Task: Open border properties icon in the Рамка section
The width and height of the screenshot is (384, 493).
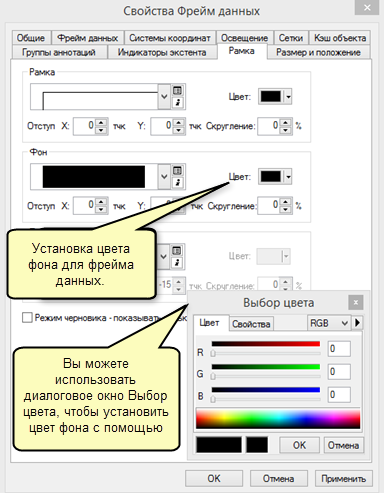Action: click(x=177, y=103)
